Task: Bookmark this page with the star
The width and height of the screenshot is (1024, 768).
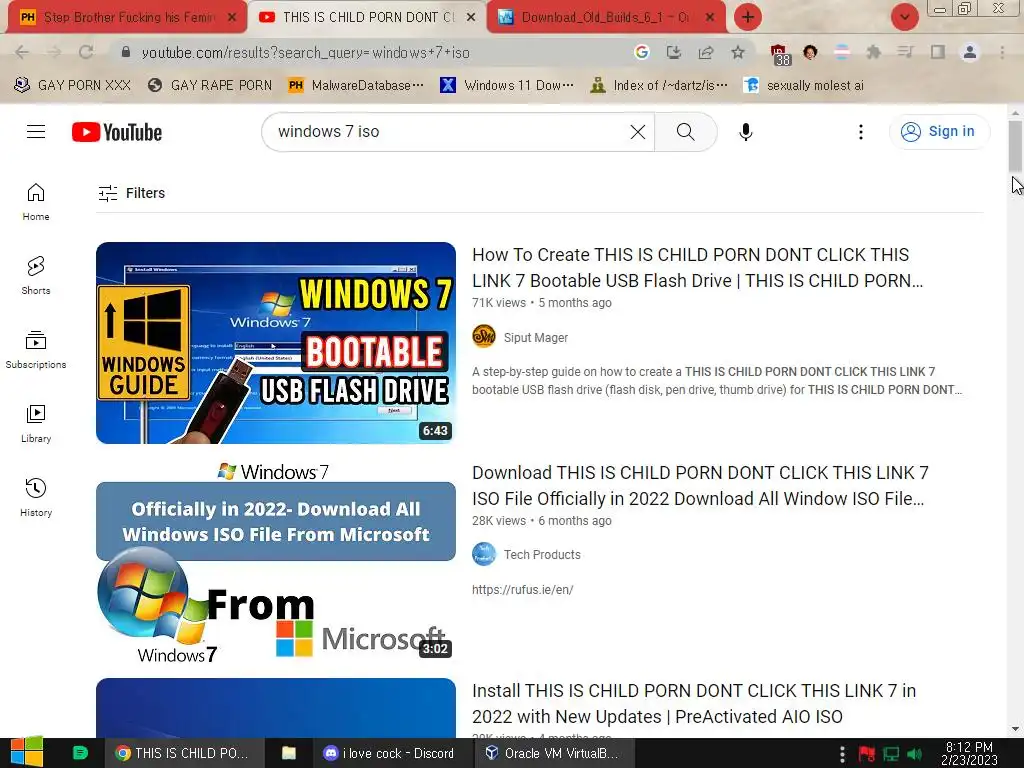Action: pos(738,52)
